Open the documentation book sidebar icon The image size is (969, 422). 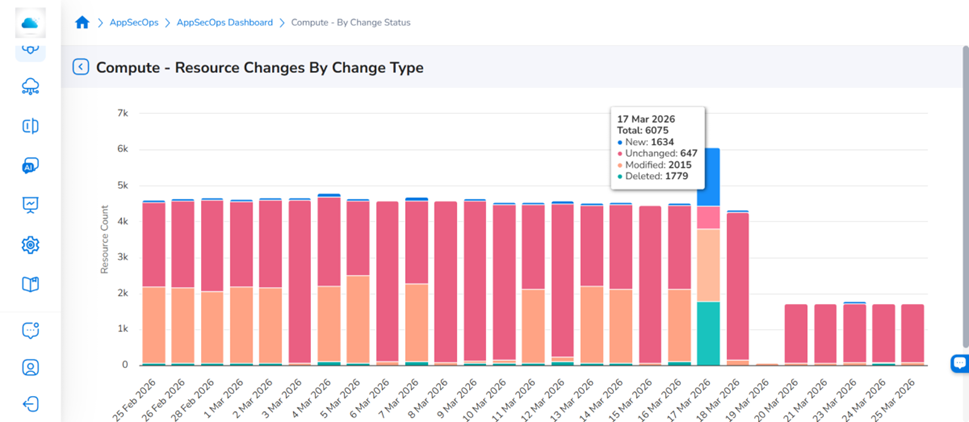pyautogui.click(x=30, y=284)
